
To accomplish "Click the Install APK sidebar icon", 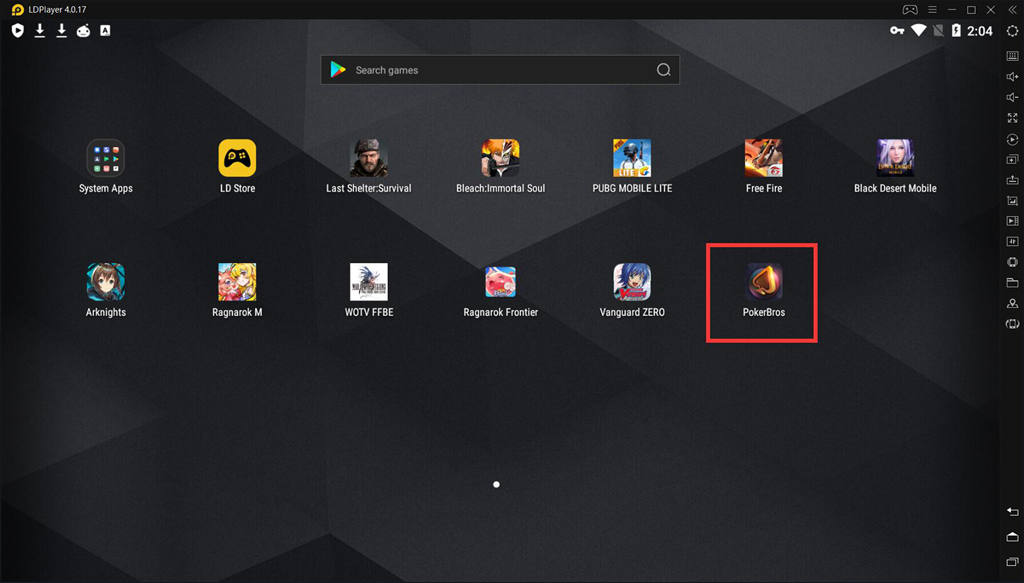I will coord(1012,180).
